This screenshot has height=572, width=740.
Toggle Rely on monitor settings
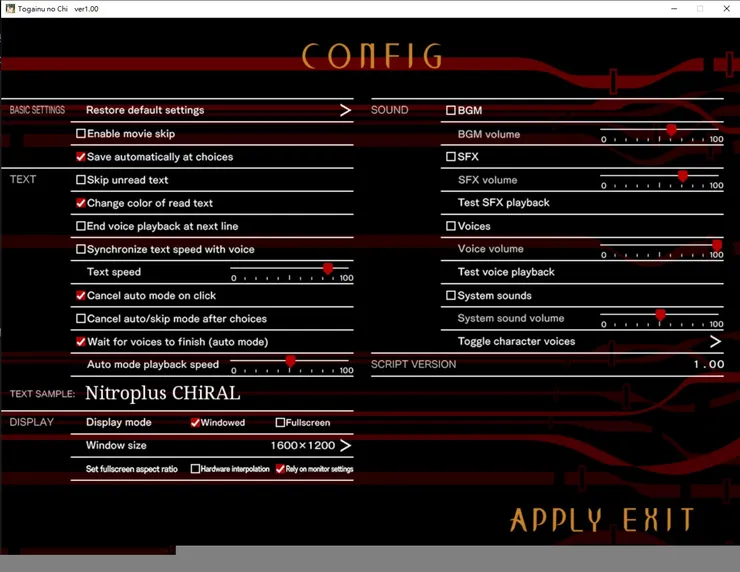pyautogui.click(x=280, y=469)
